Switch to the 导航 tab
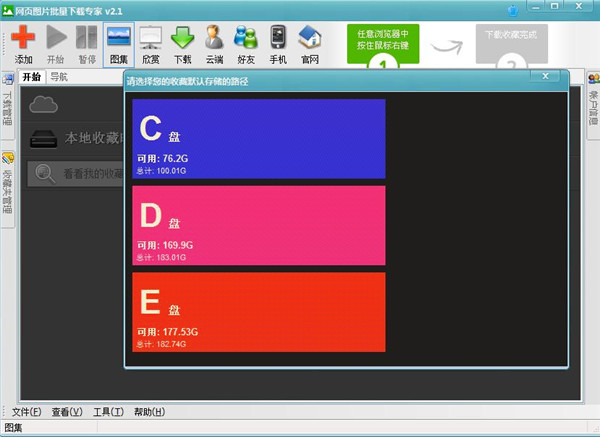Image resolution: width=600 pixels, height=437 pixels. click(59, 77)
